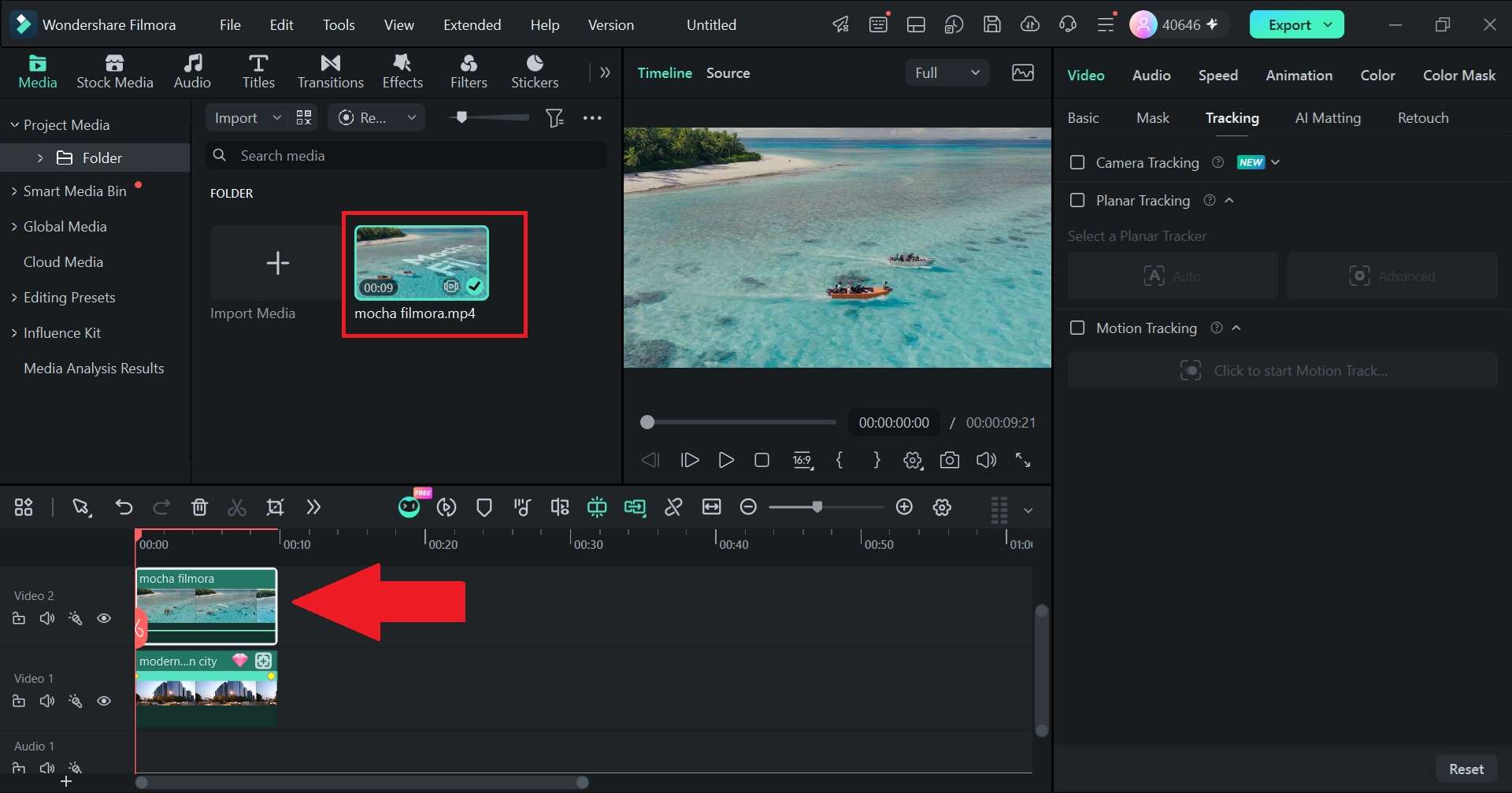1512x793 pixels.
Task: Click the Reset button
Action: coord(1466,769)
